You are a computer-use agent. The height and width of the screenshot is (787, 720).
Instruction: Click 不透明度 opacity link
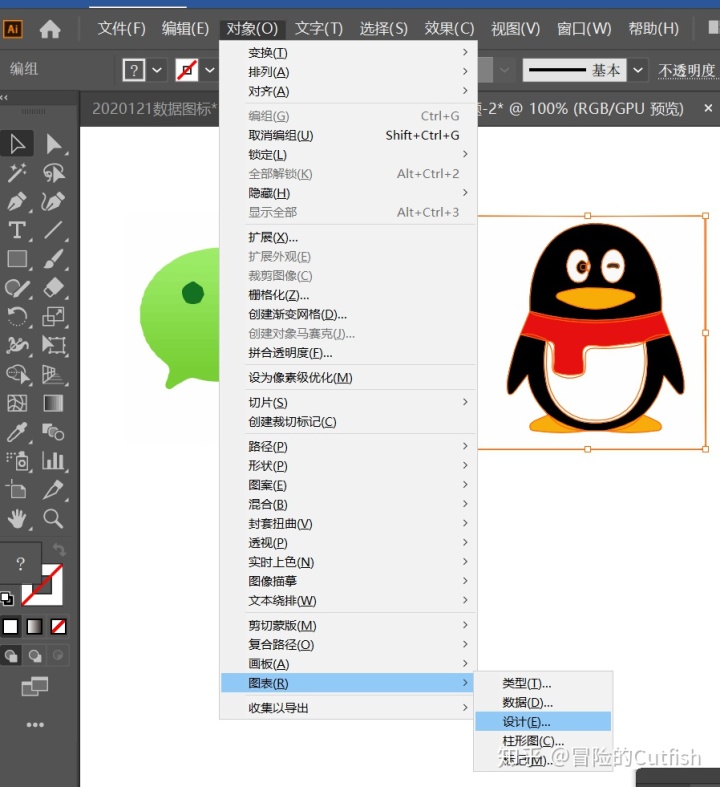tap(686, 70)
